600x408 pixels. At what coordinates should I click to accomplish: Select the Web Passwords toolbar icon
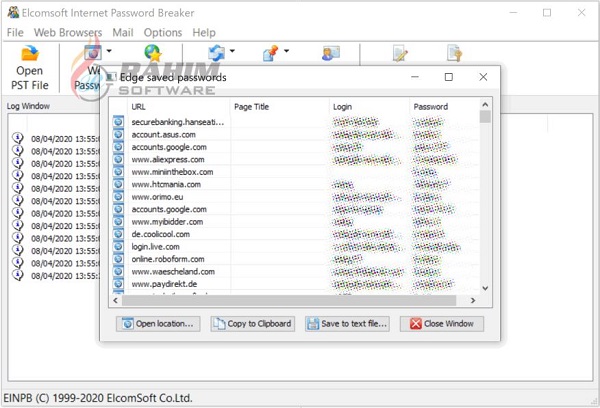click(93, 53)
